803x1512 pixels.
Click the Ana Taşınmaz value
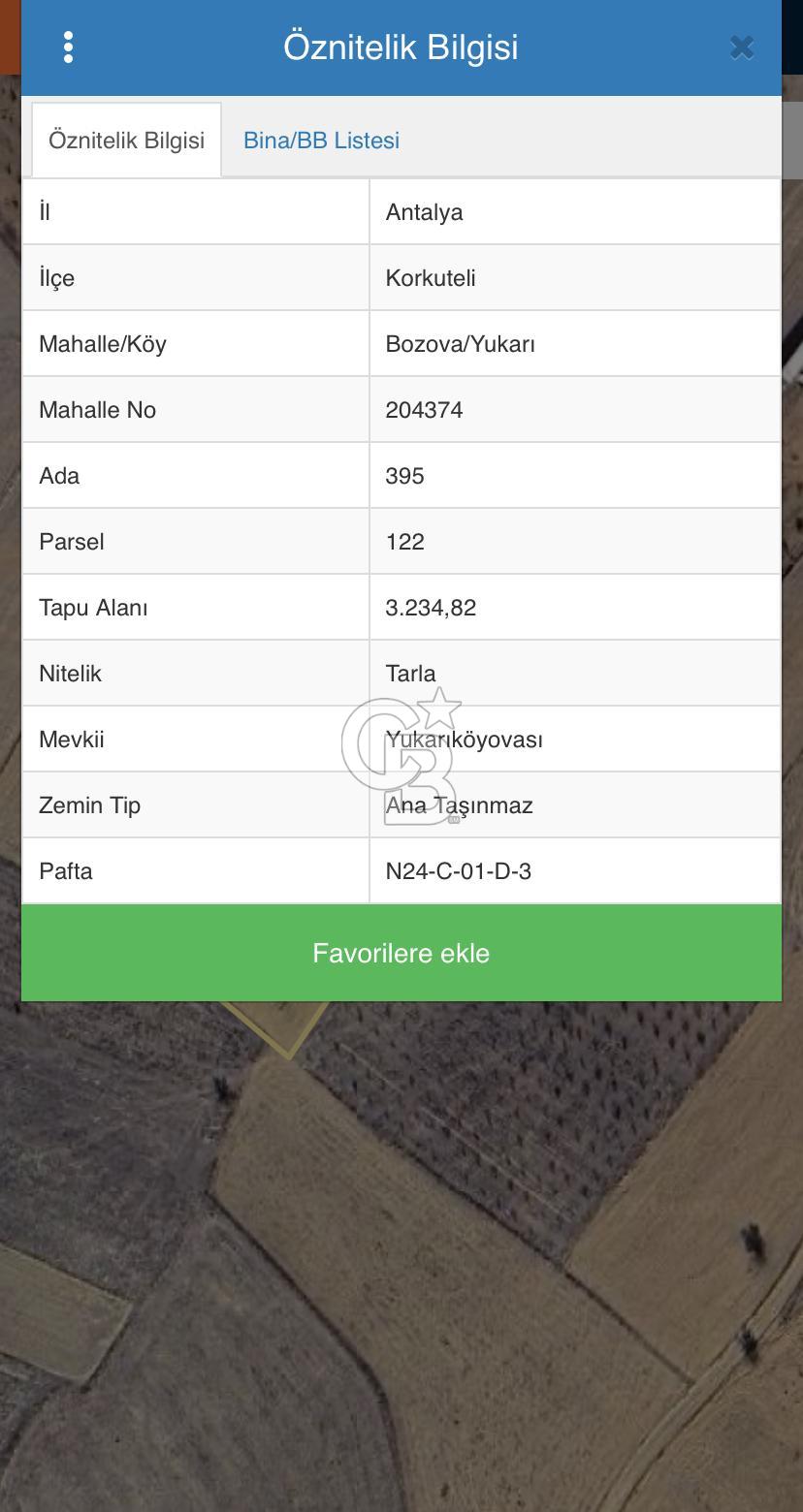pyautogui.click(x=460, y=805)
